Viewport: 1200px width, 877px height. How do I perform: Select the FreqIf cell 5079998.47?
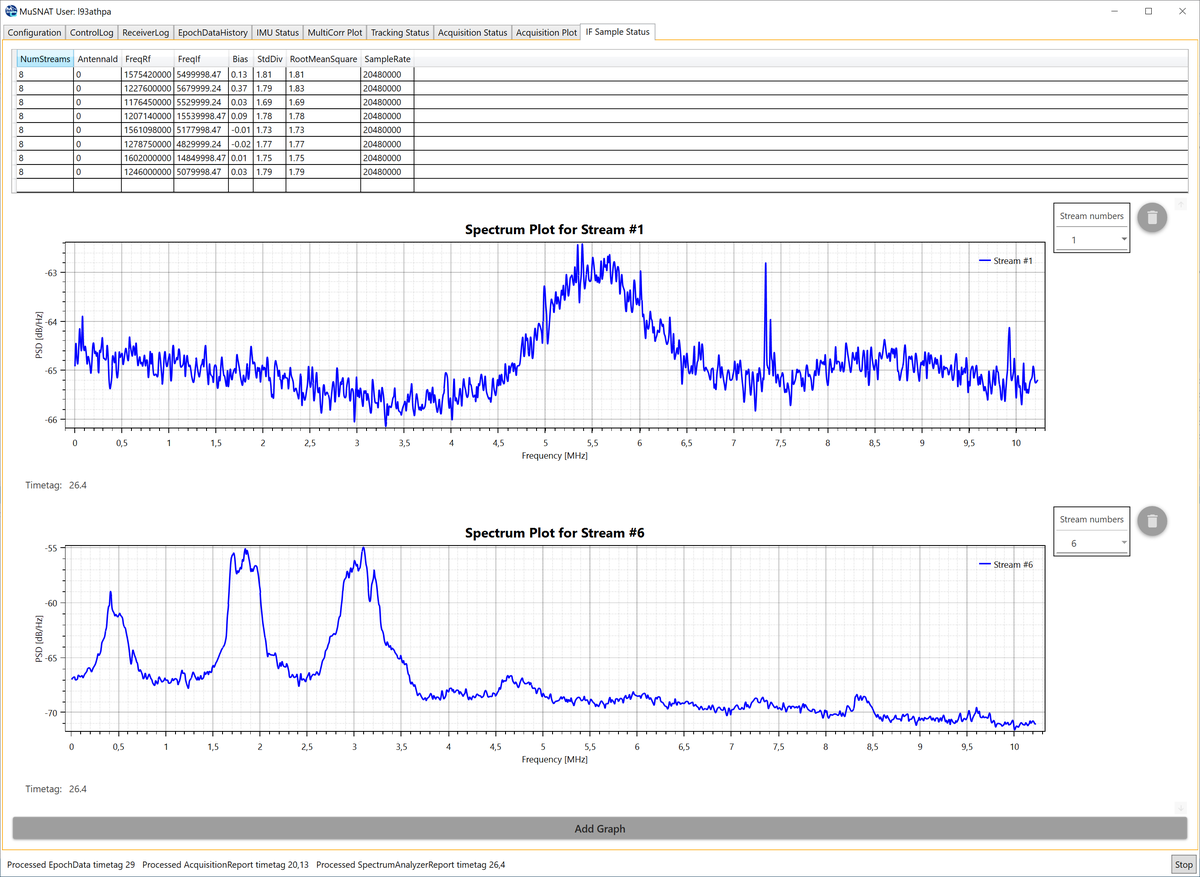pos(200,172)
